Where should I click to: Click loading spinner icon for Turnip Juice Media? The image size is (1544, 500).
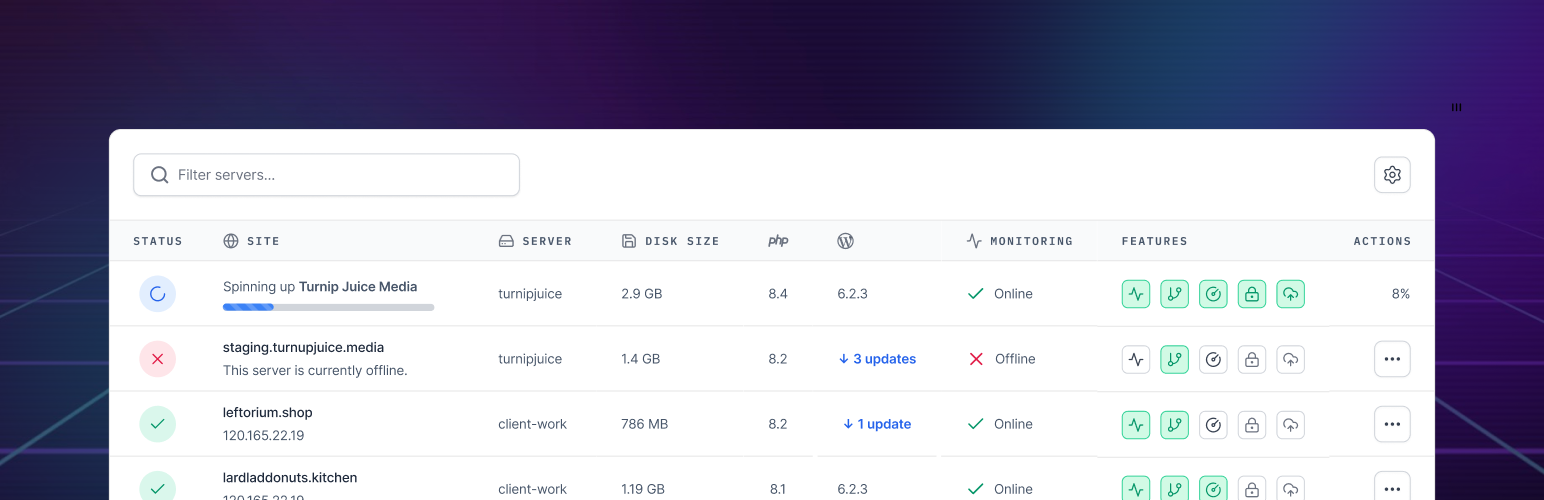tap(157, 294)
